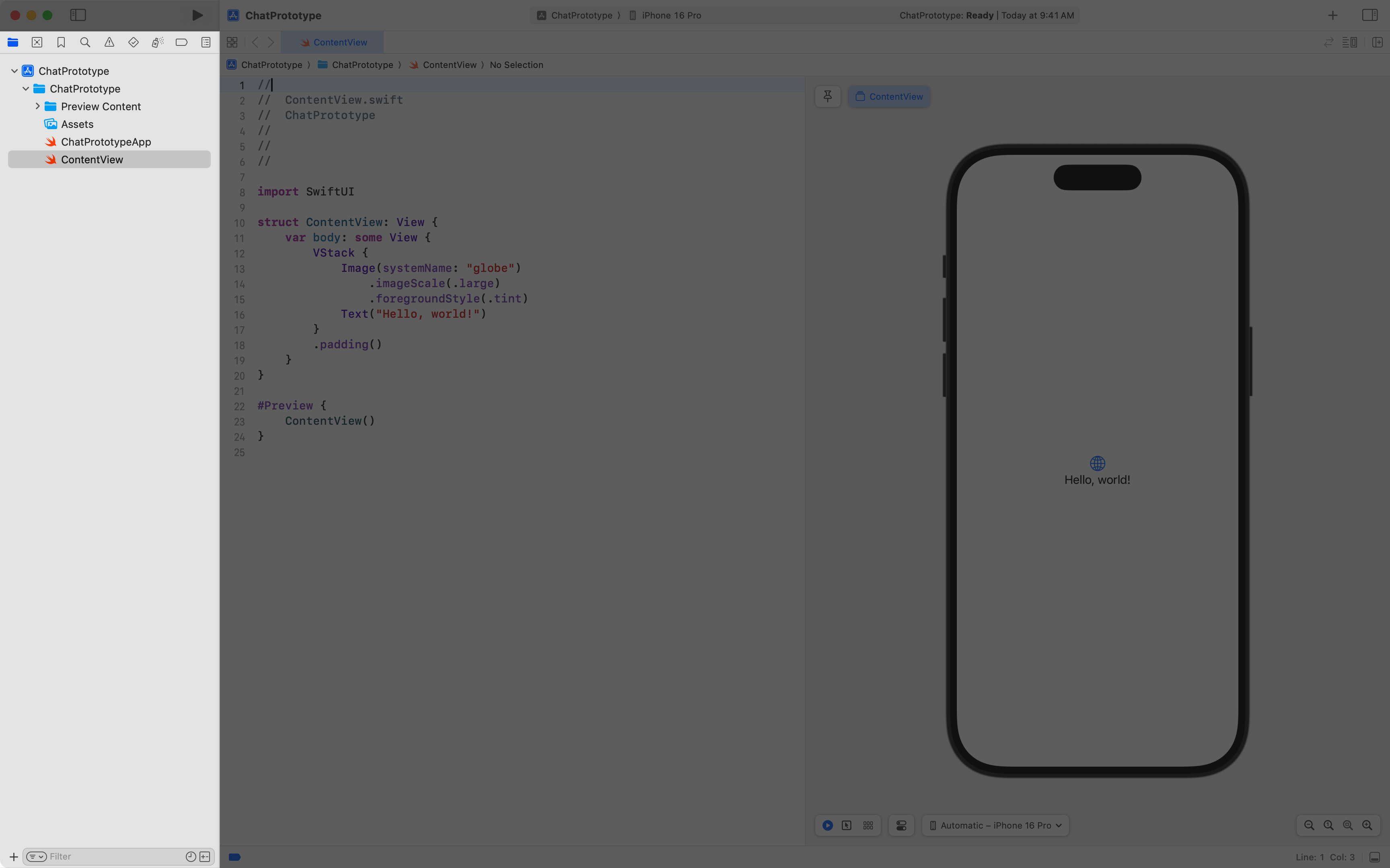The image size is (1390, 868).
Task: Show the Issue navigator
Action: click(109, 42)
